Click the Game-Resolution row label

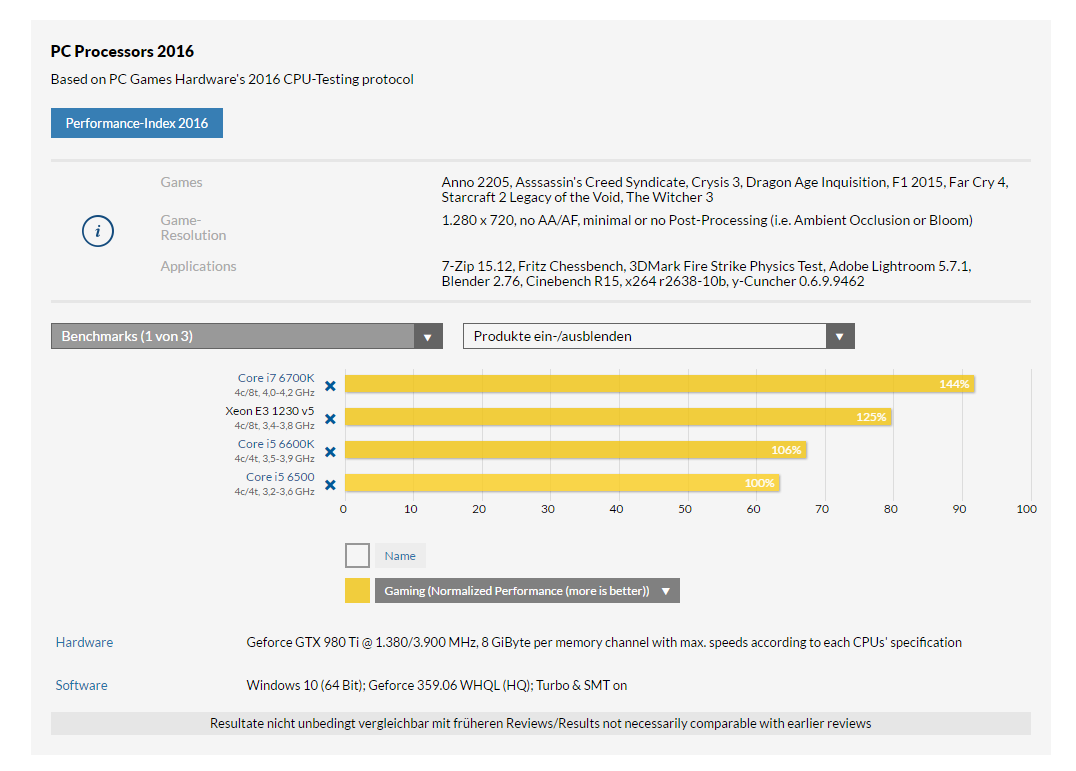[193, 228]
